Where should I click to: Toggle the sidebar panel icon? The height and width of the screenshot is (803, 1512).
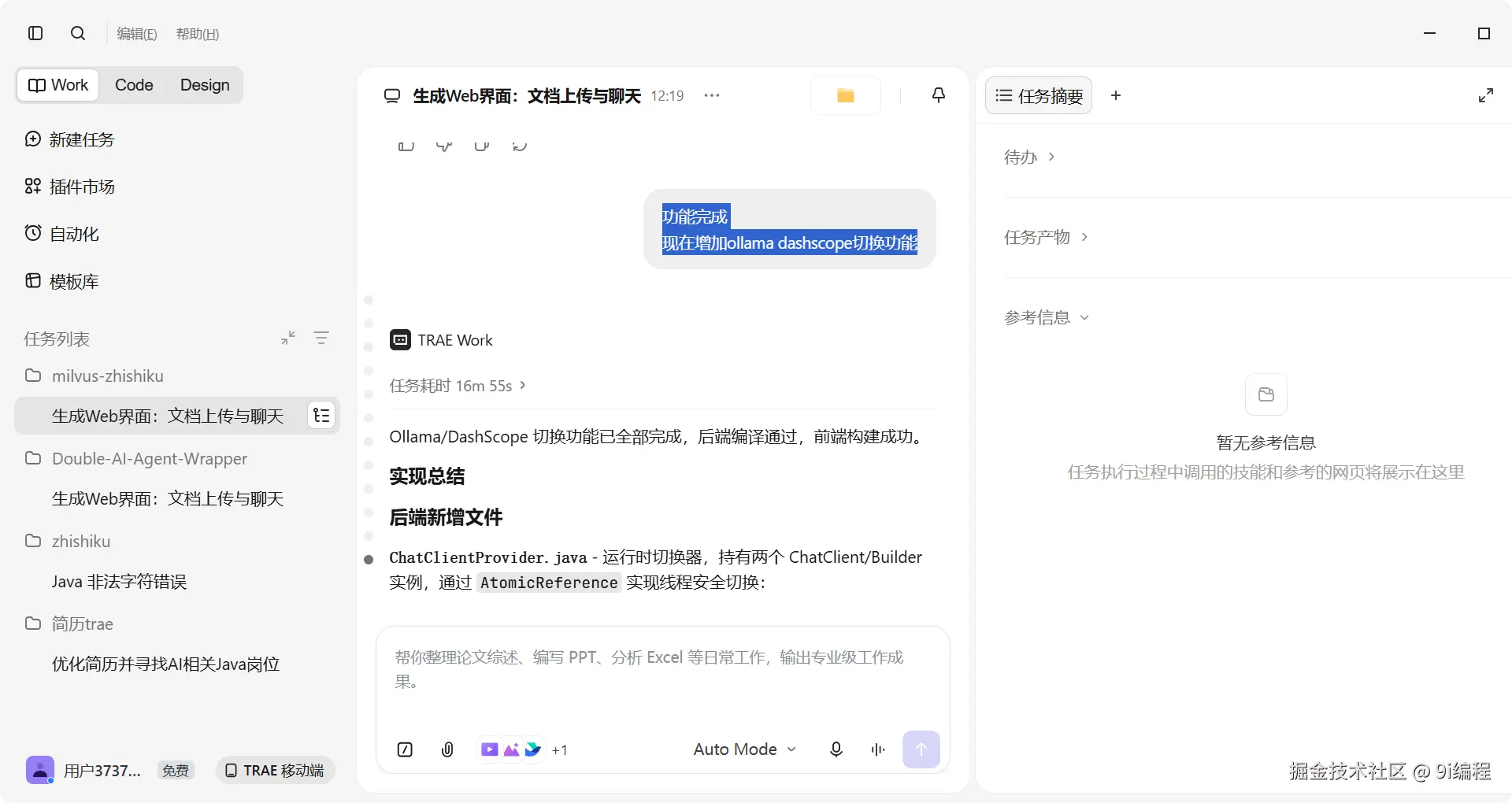pyautogui.click(x=35, y=33)
